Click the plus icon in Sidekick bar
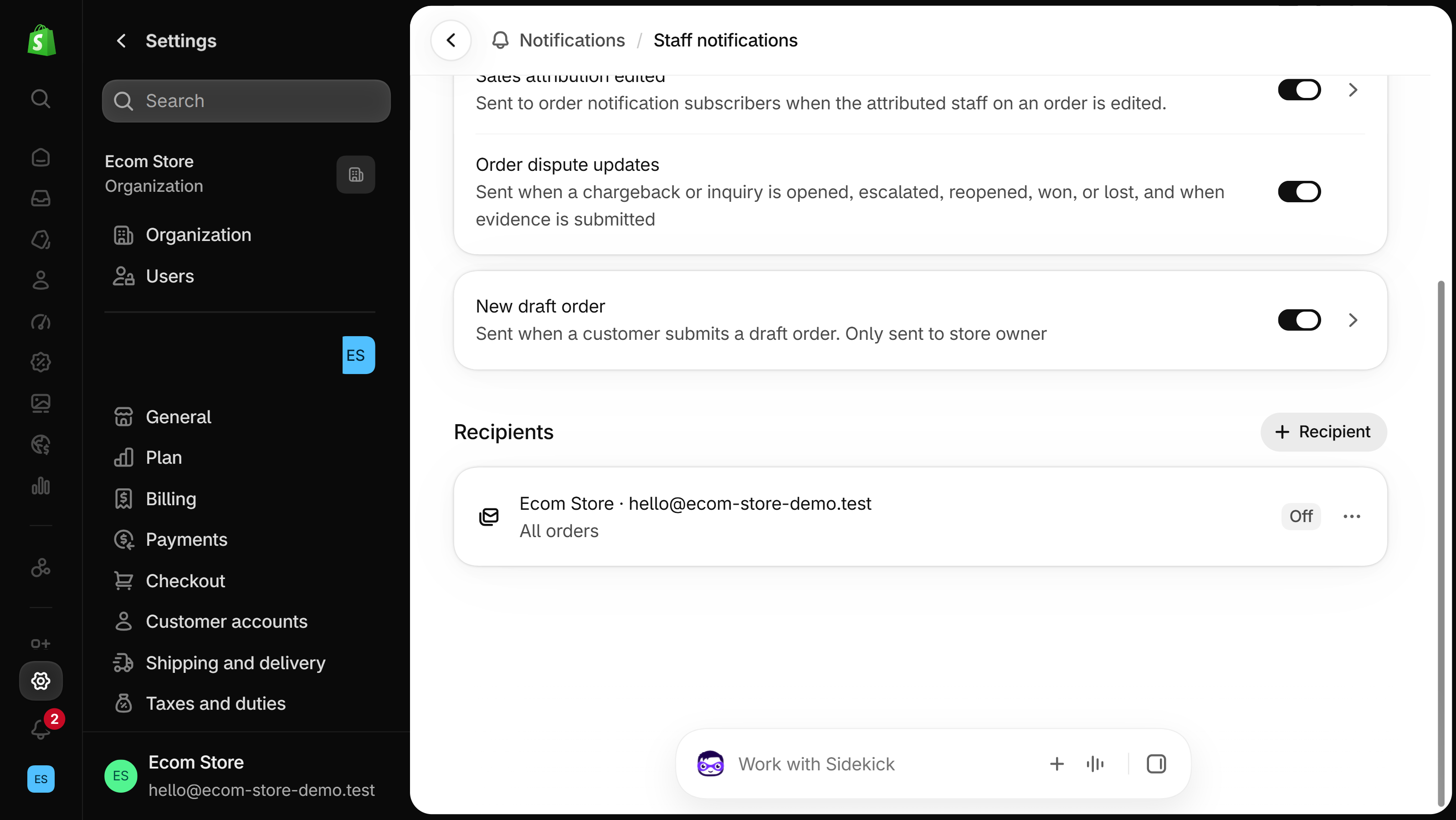Screen dimensions: 1456x820 coord(1056,764)
